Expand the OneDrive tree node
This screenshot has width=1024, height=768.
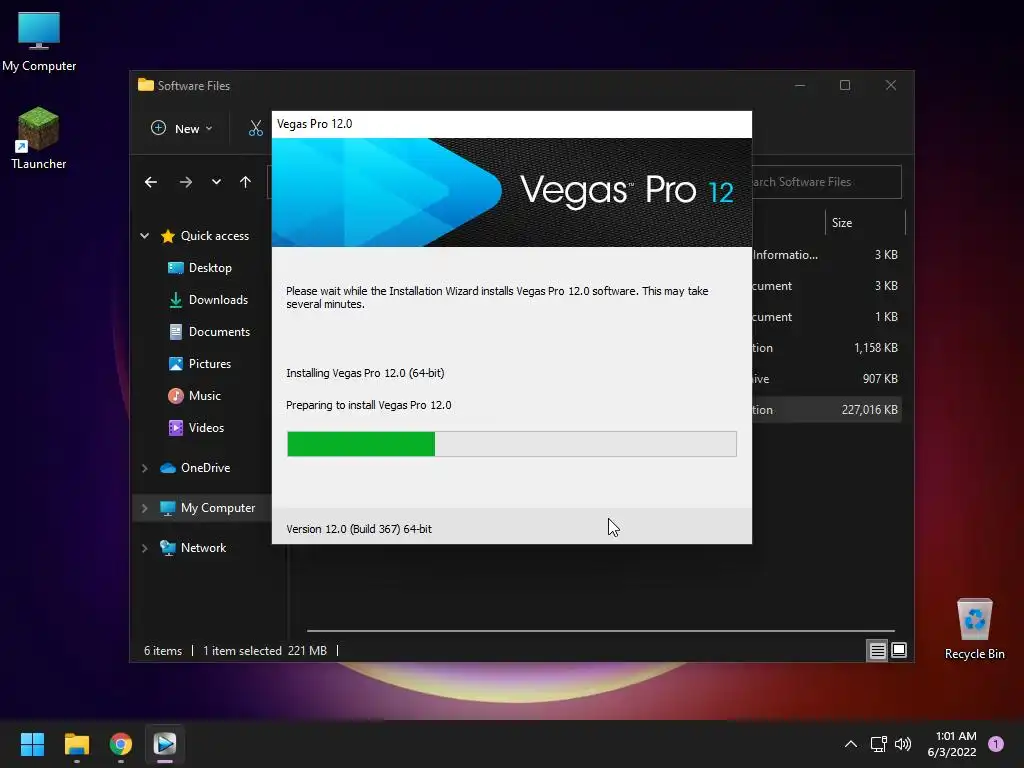[144, 468]
